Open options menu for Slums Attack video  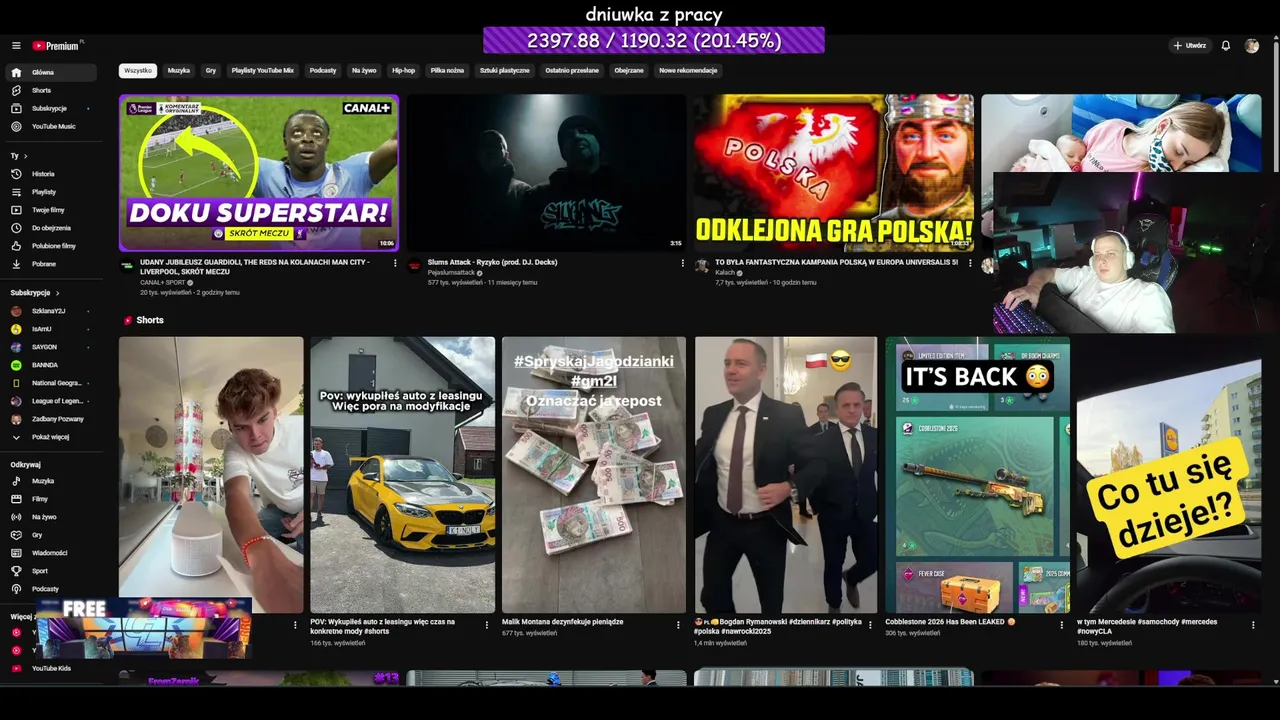[683, 264]
